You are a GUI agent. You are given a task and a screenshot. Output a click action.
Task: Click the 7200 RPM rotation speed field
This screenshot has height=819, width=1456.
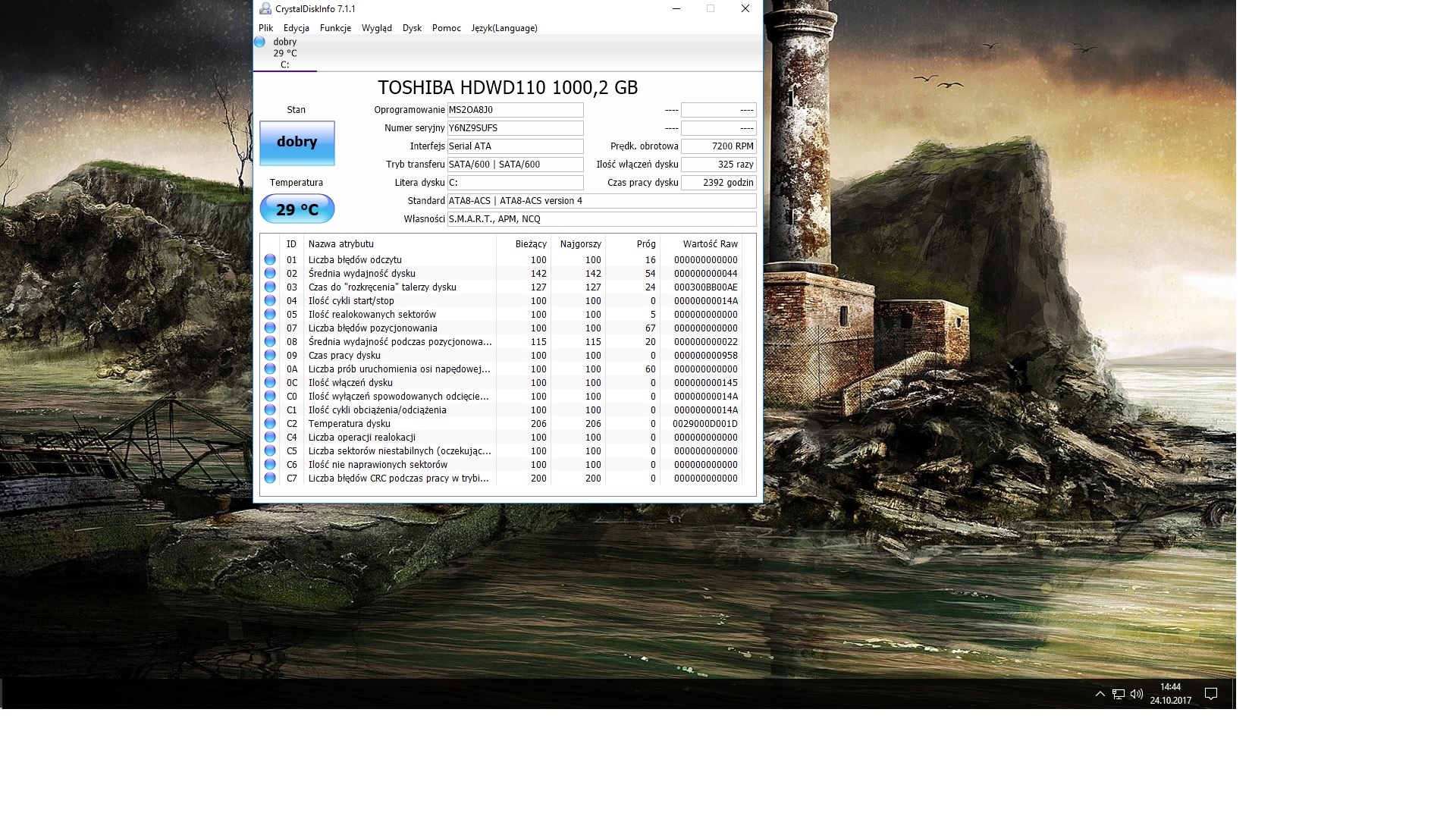point(718,146)
